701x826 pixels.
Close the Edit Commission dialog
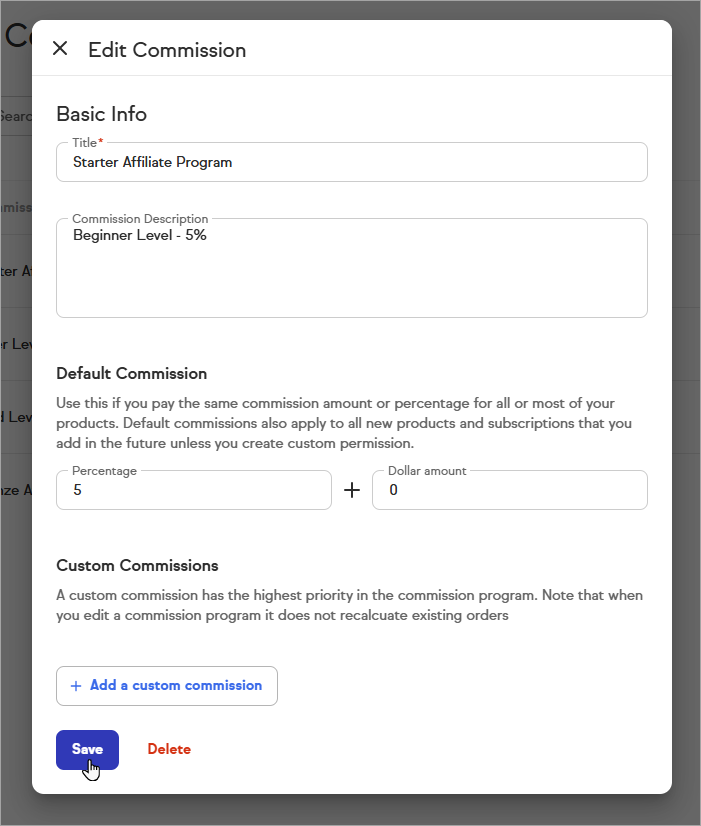pos(60,49)
